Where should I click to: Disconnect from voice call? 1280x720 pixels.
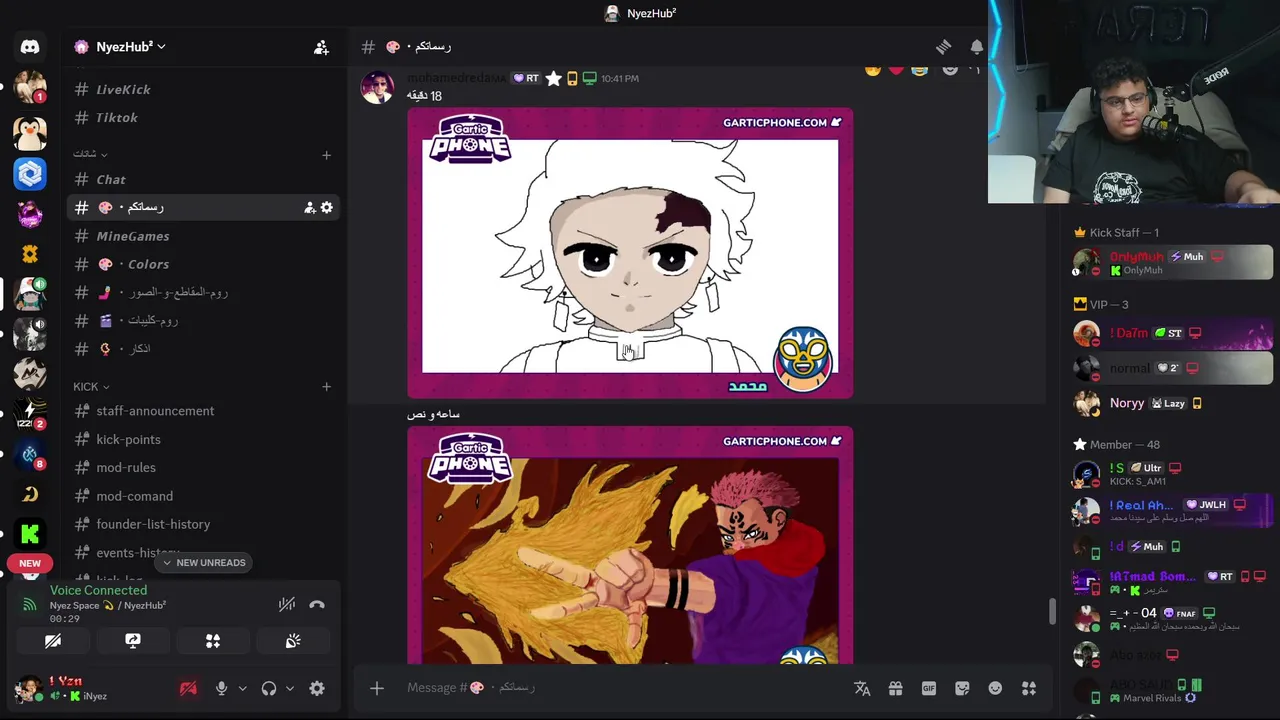[x=317, y=604]
